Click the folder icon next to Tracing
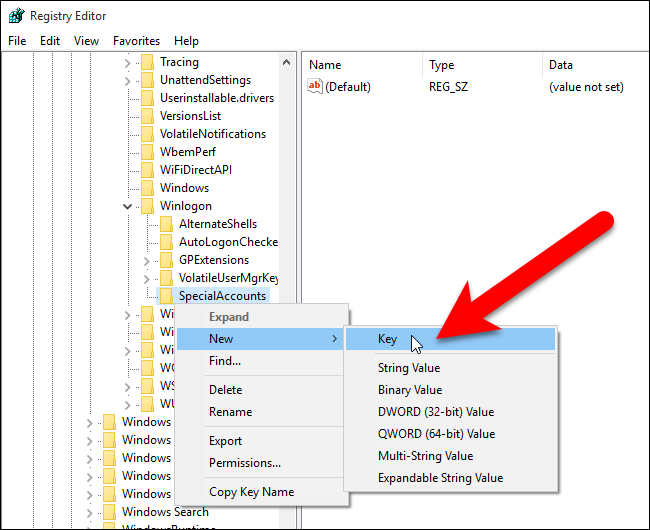This screenshot has width=650, height=530. (x=148, y=62)
